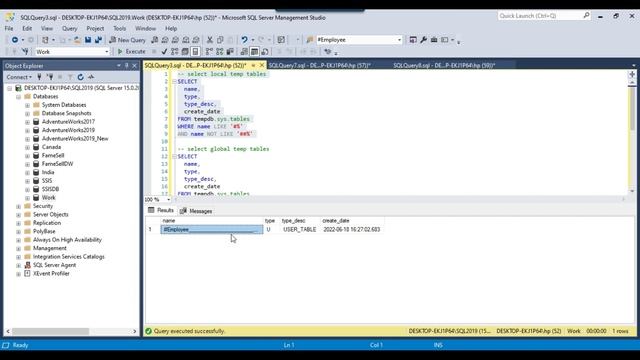Click the Execute button
This screenshot has height=360, width=640.
coord(131,52)
